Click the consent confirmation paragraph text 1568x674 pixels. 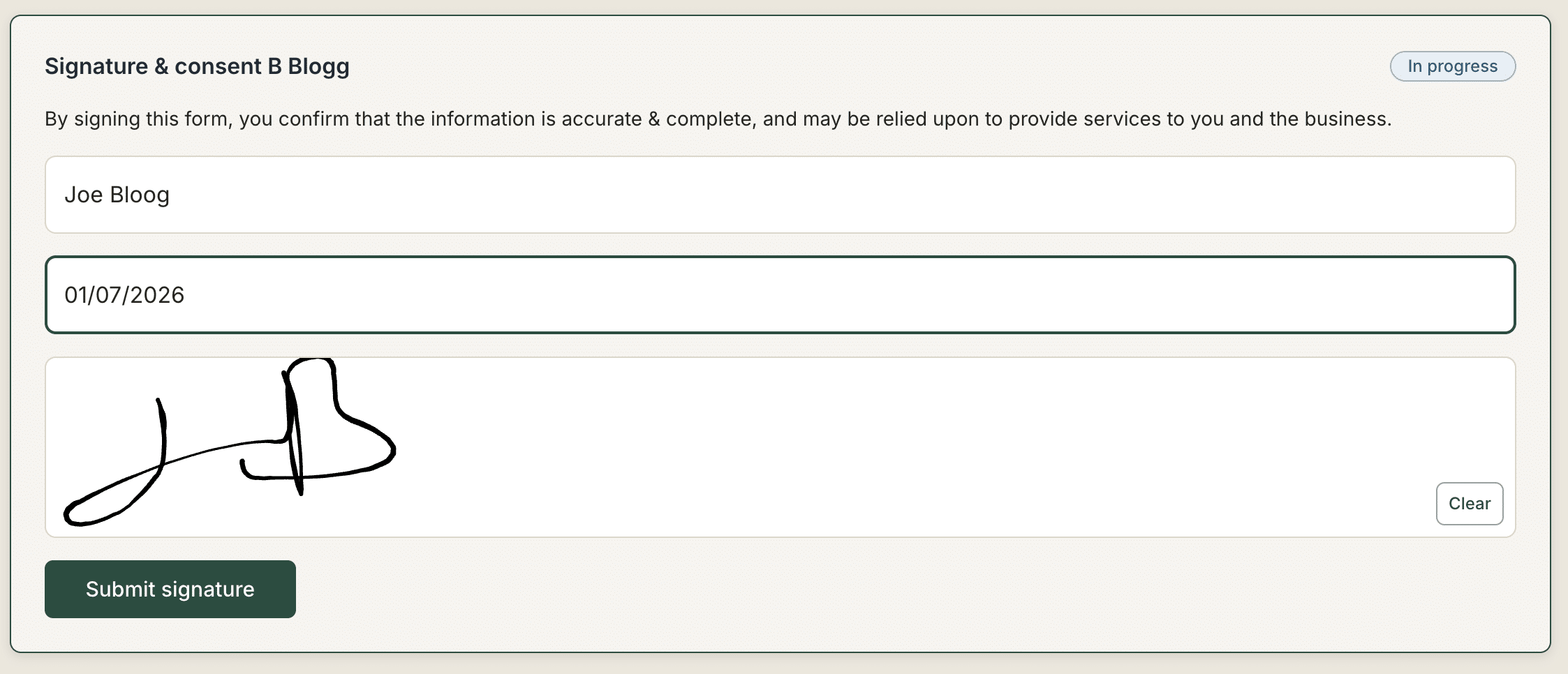tap(718, 119)
